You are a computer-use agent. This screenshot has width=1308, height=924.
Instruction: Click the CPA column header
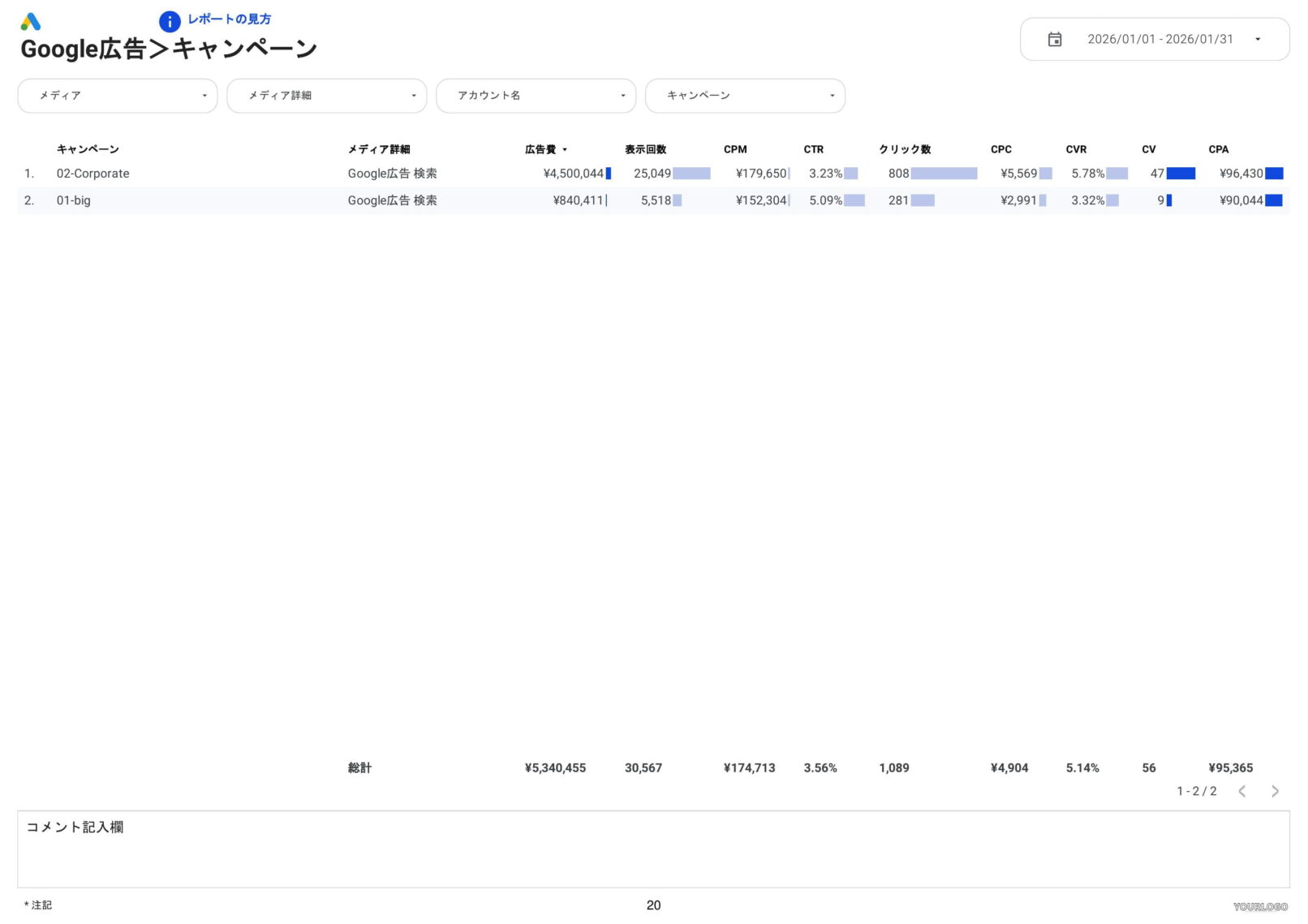[x=1218, y=149]
